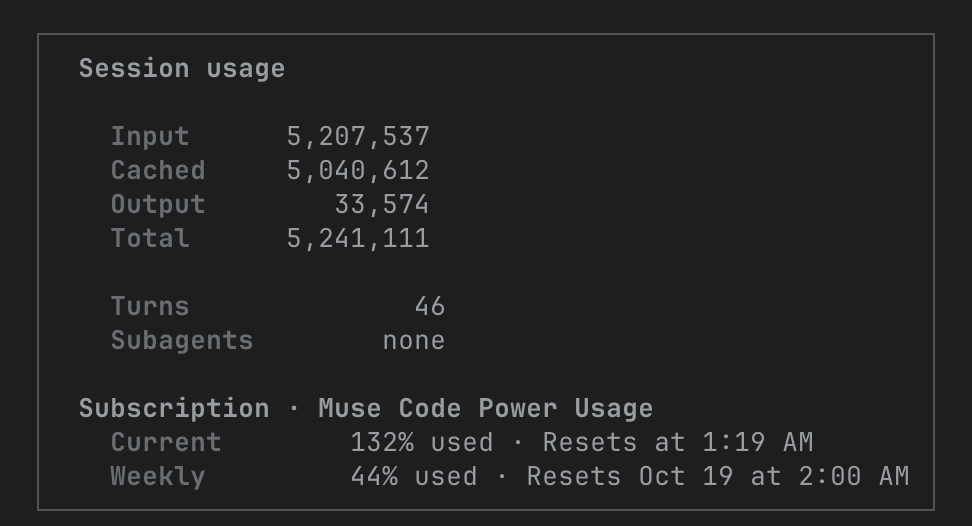Select "Muse Code Power Usage" text
The height and width of the screenshot is (526, 972).
coord(485,409)
